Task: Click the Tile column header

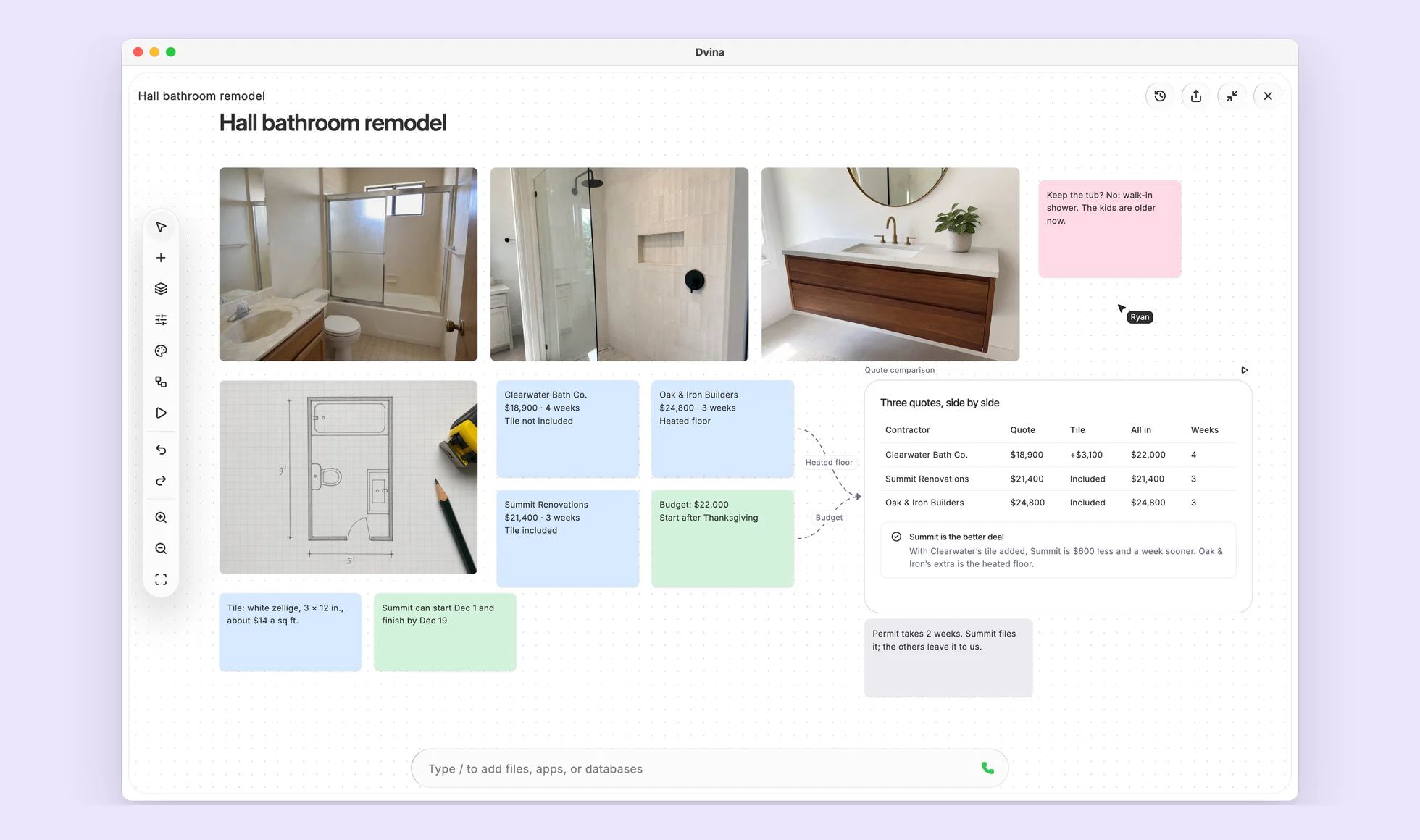Action: (1077, 430)
